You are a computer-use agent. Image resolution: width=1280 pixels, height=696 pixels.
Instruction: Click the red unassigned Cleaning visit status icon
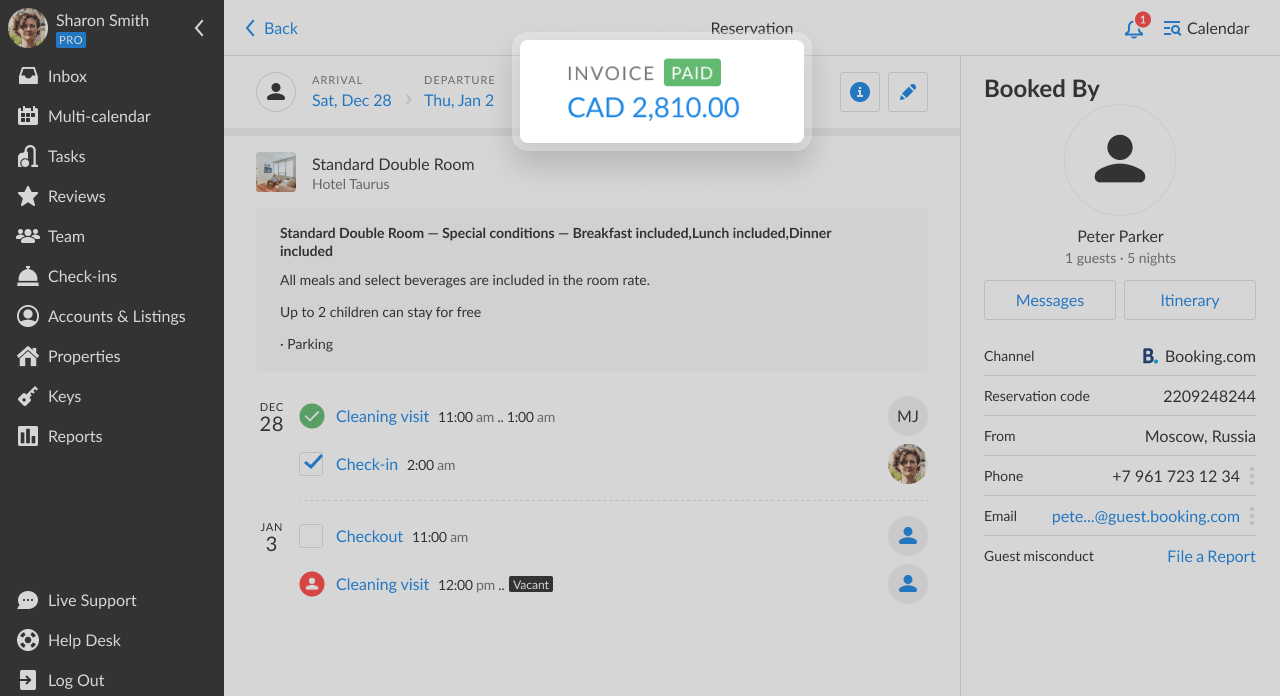(312, 584)
